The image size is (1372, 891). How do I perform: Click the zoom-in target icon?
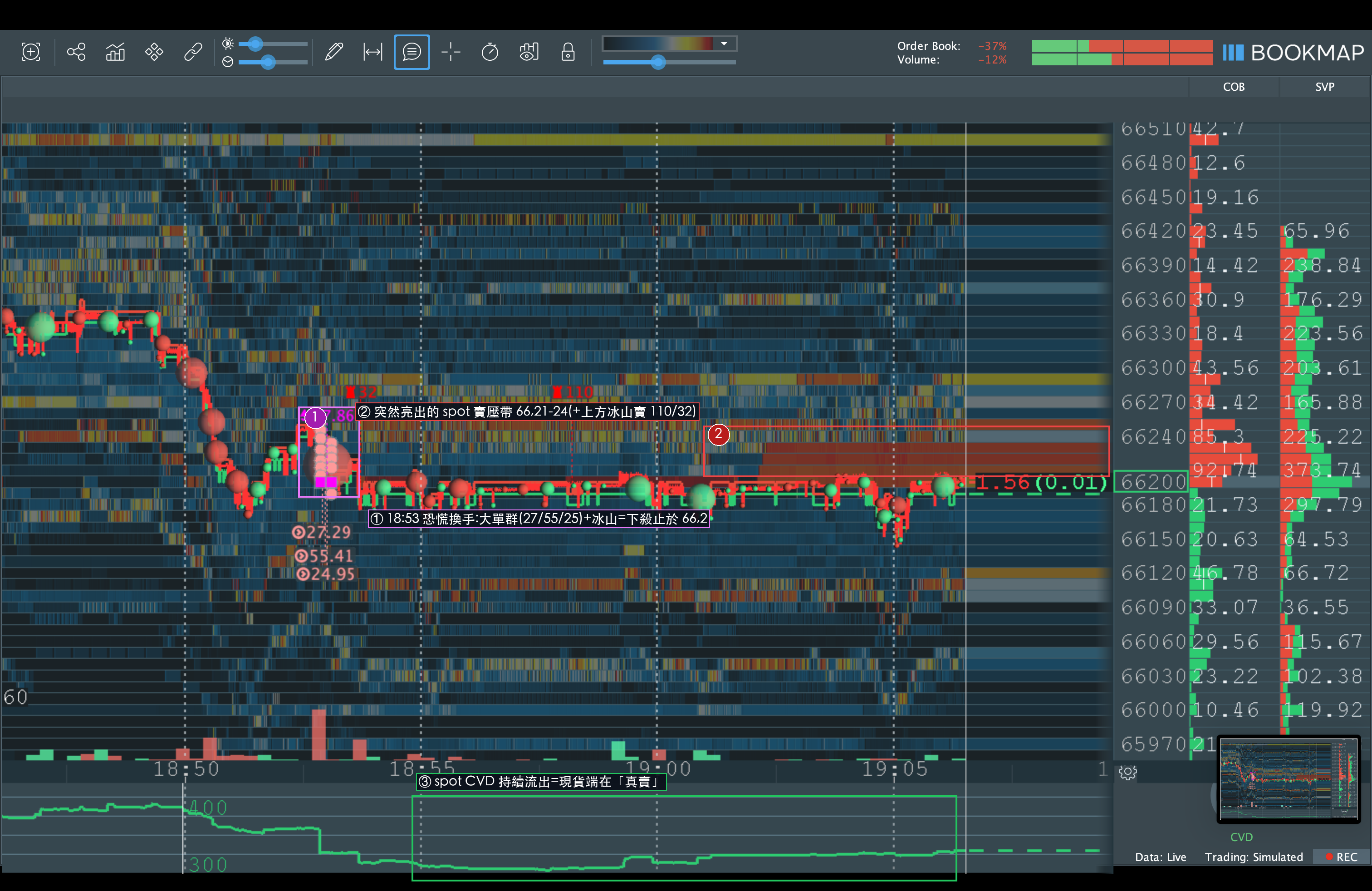(30, 52)
